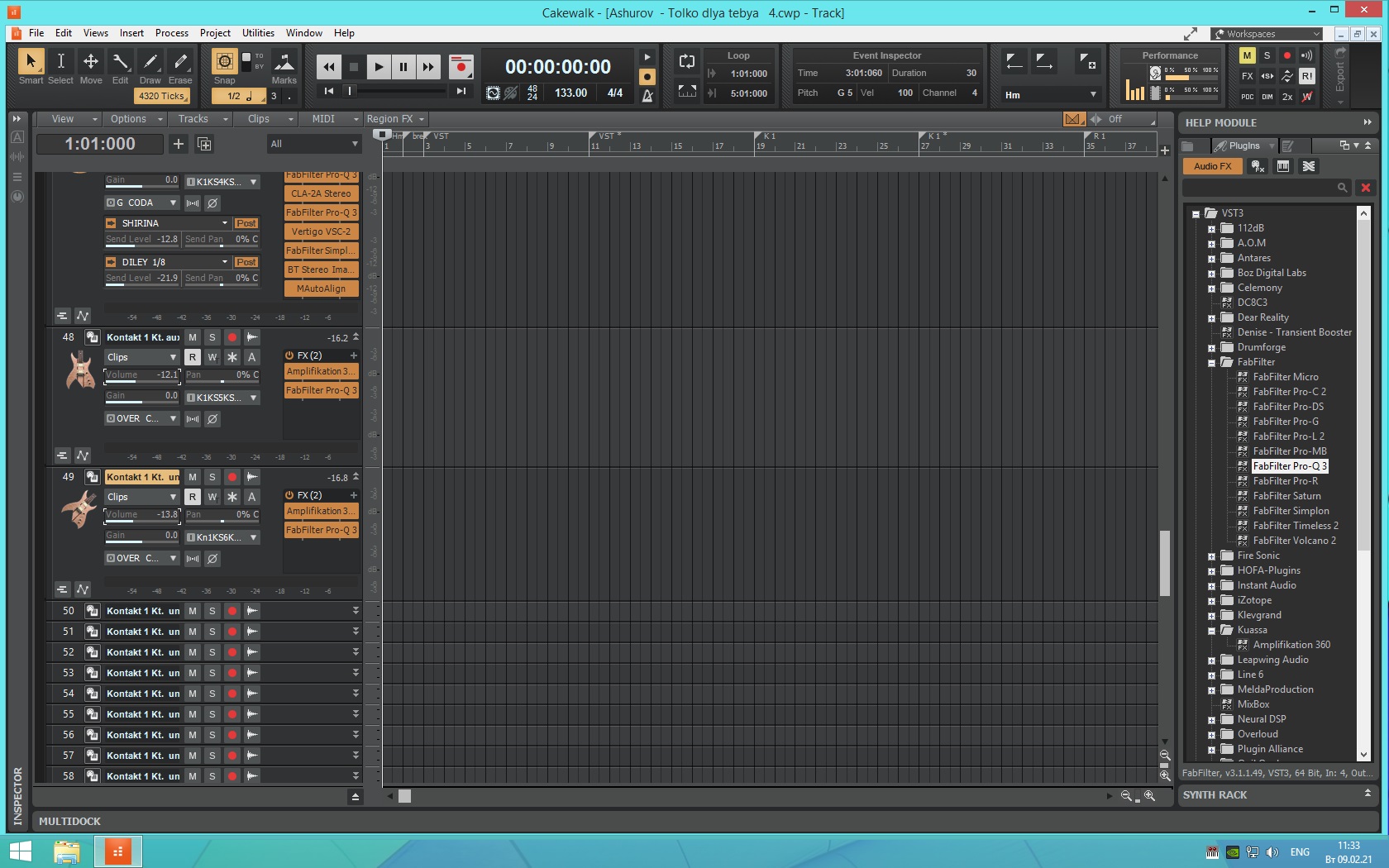The width and height of the screenshot is (1389, 868).
Task: Arm track 50 for recording
Action: pos(232,611)
